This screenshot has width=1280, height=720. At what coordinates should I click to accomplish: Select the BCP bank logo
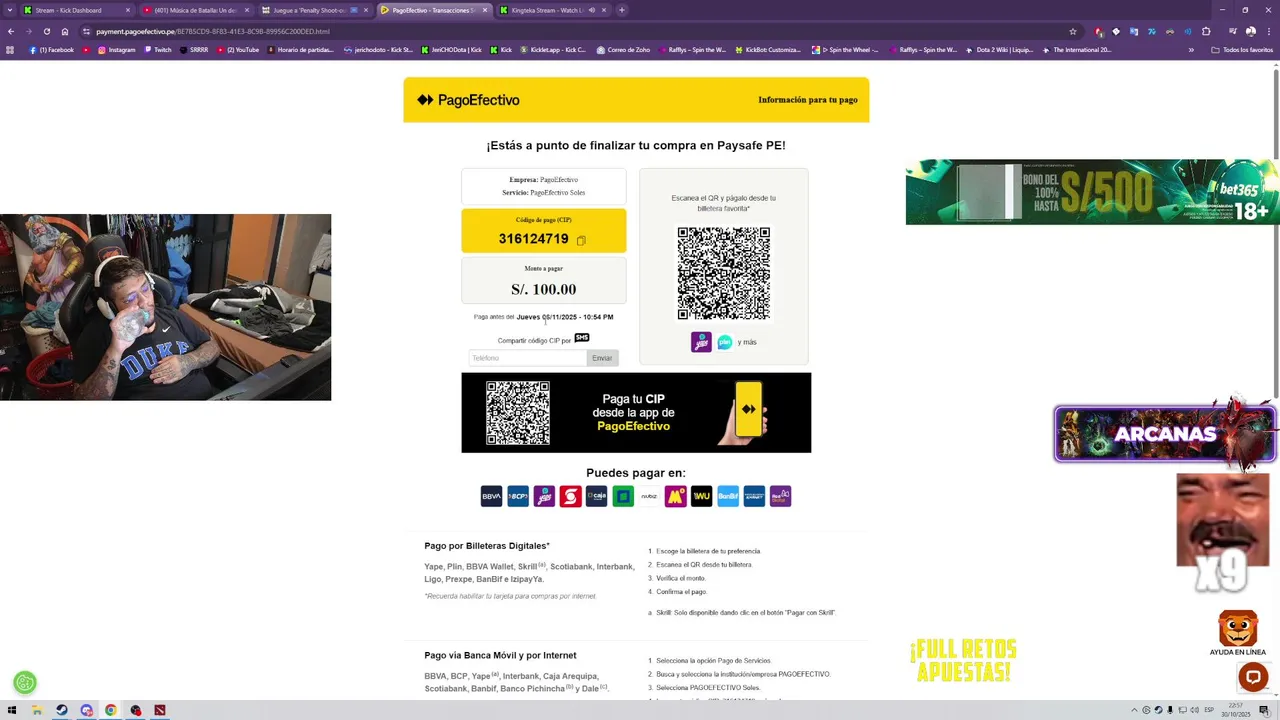(x=518, y=496)
